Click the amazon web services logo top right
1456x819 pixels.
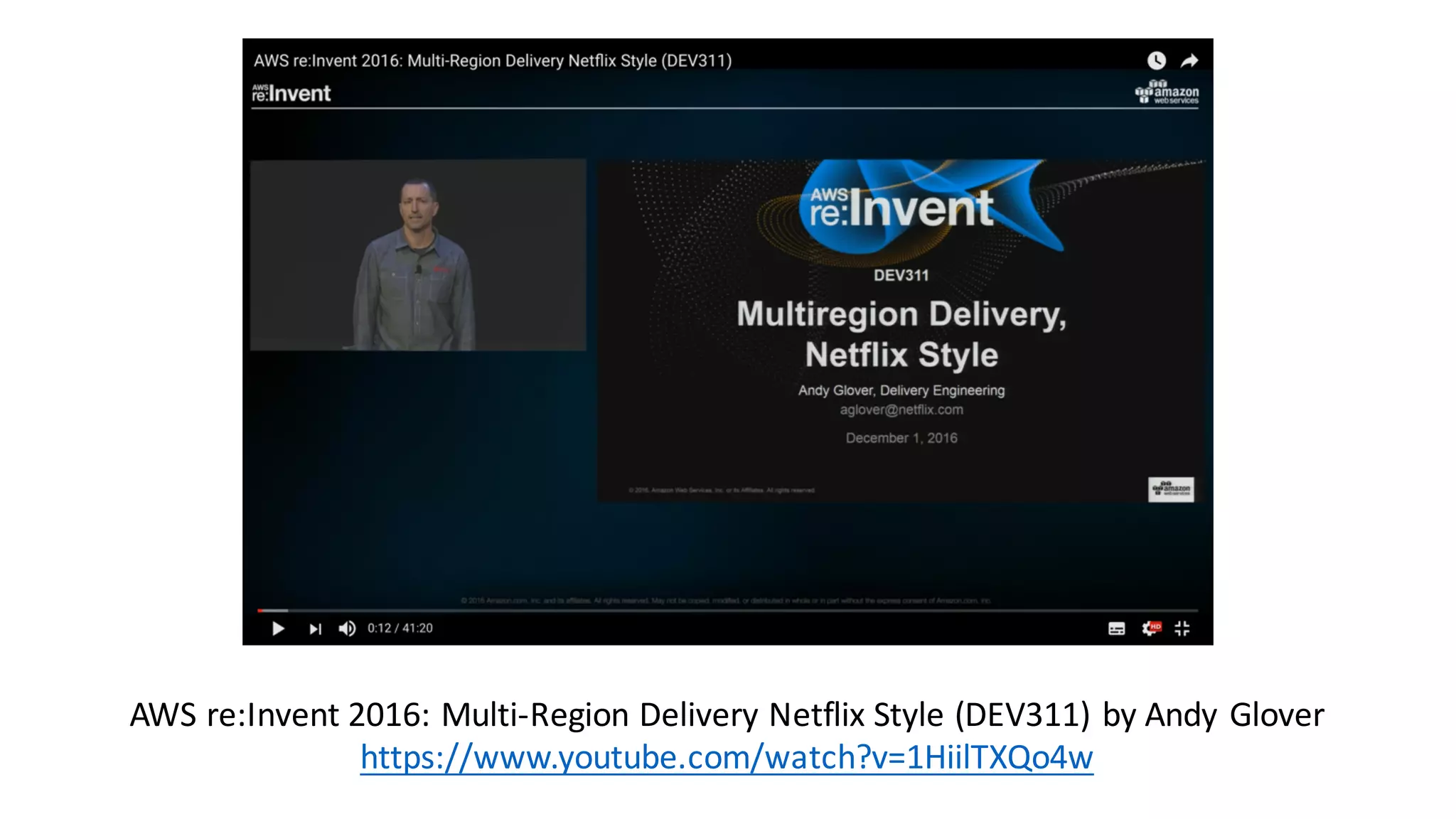1167,92
